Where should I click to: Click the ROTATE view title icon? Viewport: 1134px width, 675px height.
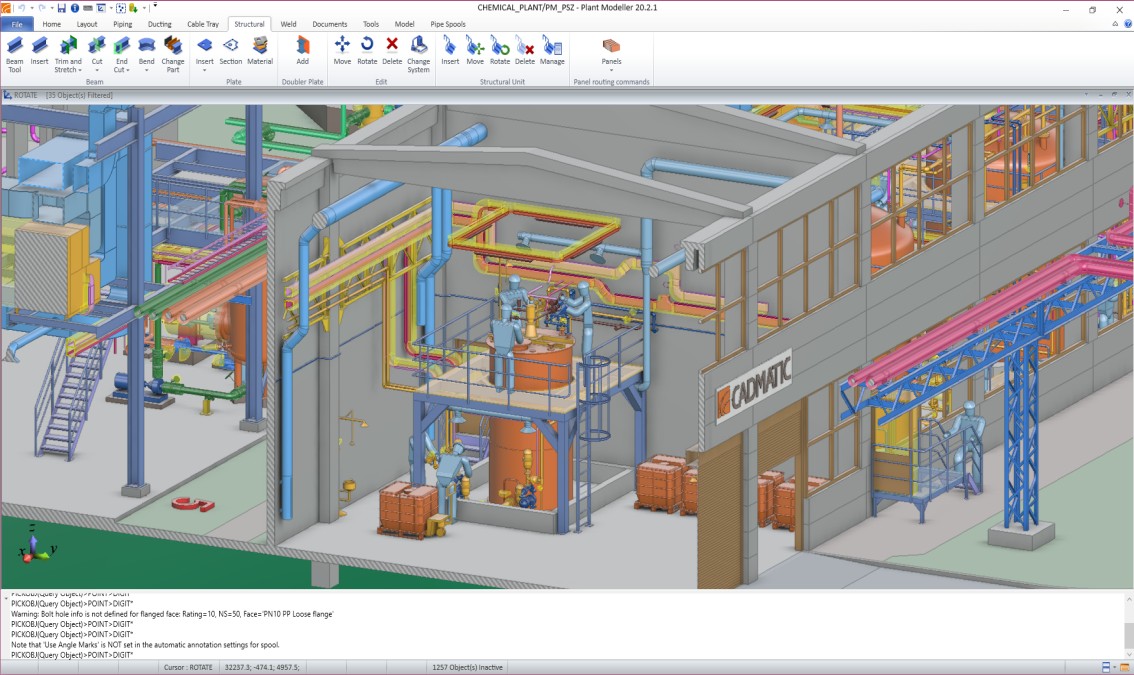click(x=7, y=95)
